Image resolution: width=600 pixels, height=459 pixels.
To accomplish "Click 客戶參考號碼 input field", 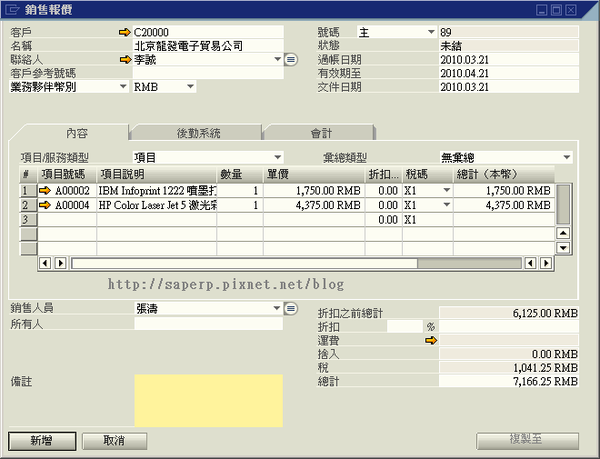I will click(208, 73).
